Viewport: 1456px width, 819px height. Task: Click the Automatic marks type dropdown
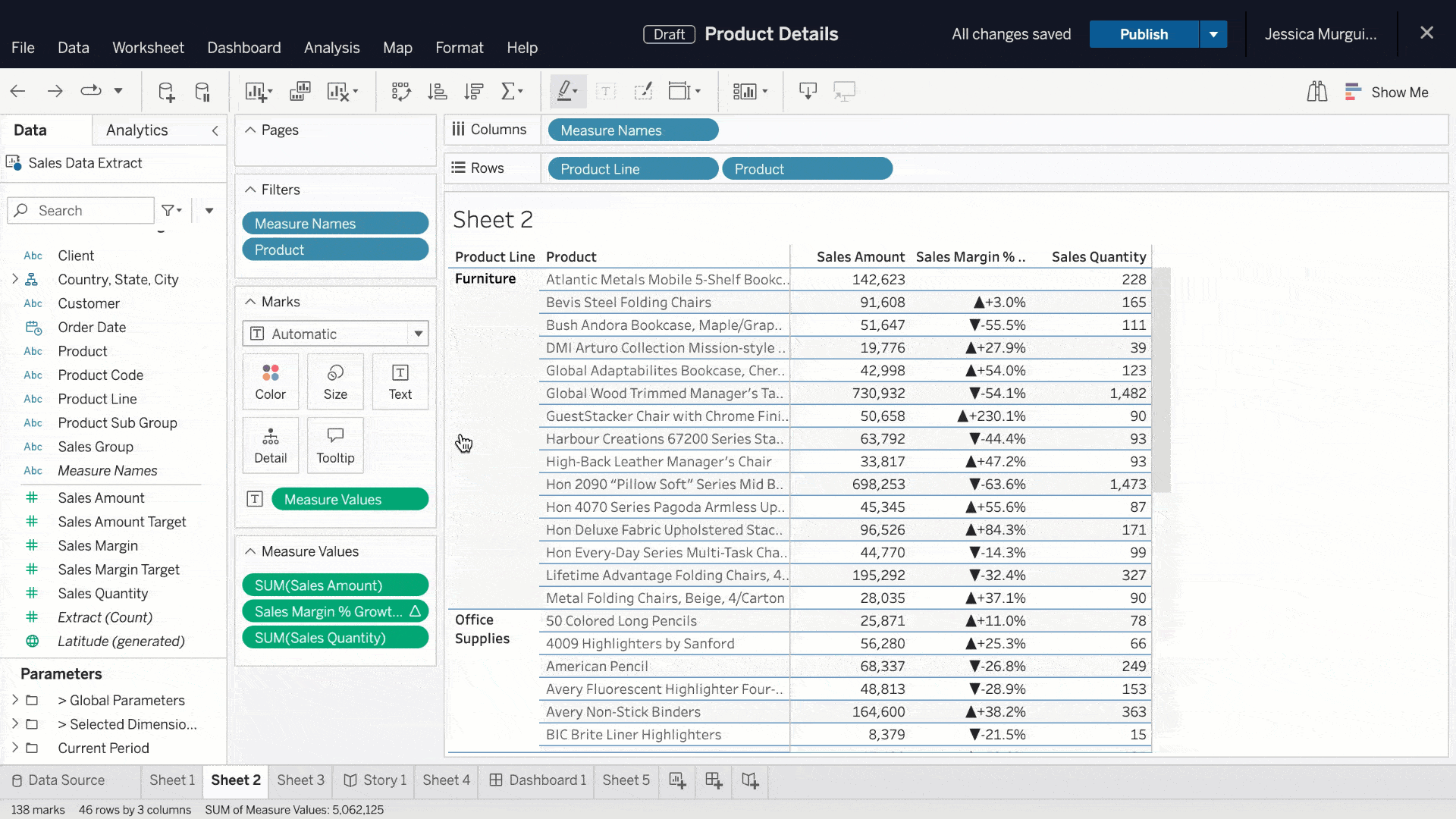coord(337,334)
